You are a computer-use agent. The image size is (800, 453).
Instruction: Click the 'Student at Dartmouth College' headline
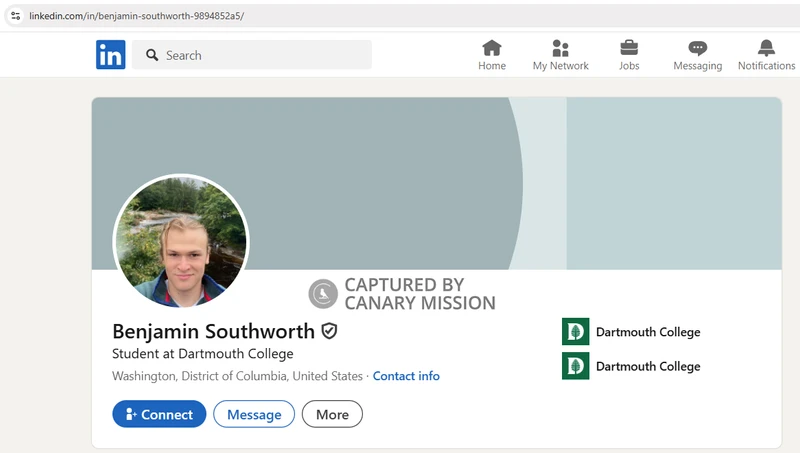point(203,354)
